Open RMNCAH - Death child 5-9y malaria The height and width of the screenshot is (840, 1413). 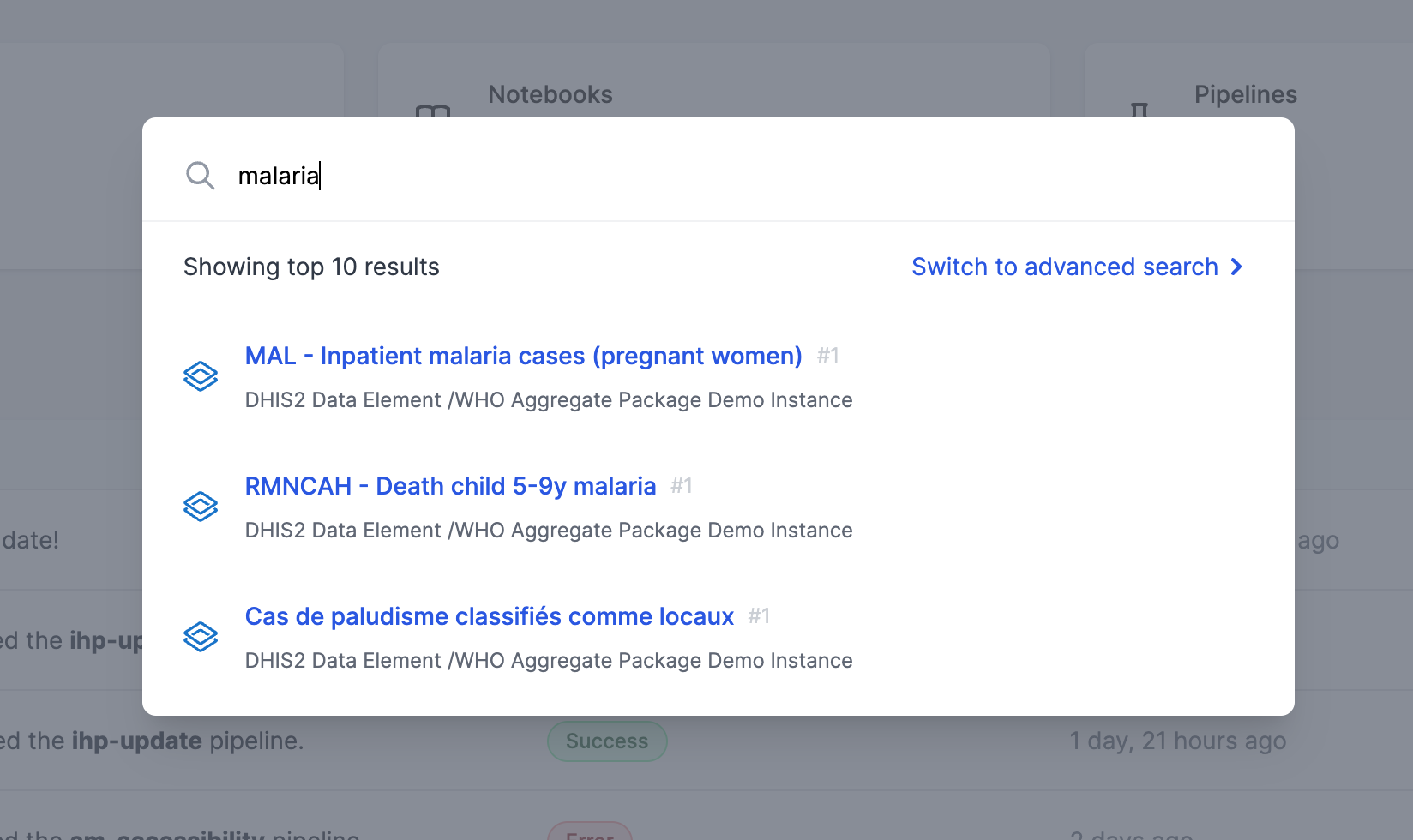[x=450, y=486]
